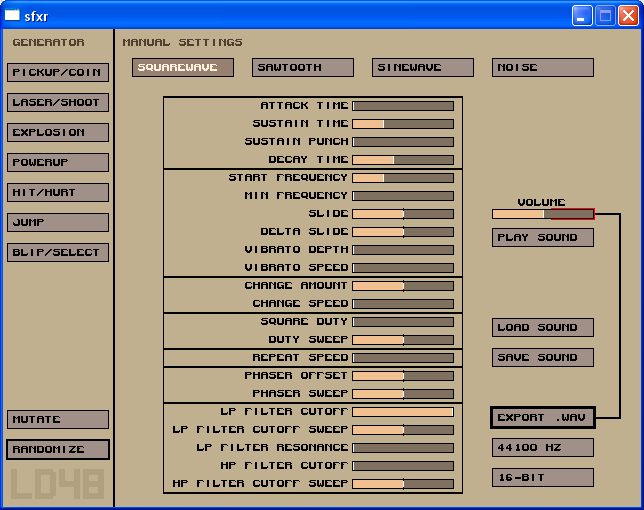The height and width of the screenshot is (510, 644).
Task: Click the LP Filter Cutoff slider
Action: [402, 412]
